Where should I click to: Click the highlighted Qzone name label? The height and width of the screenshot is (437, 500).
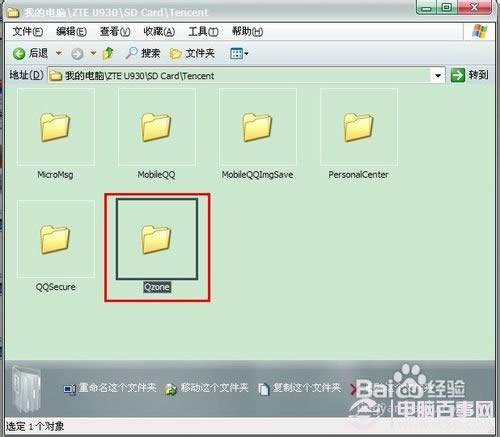[157, 287]
